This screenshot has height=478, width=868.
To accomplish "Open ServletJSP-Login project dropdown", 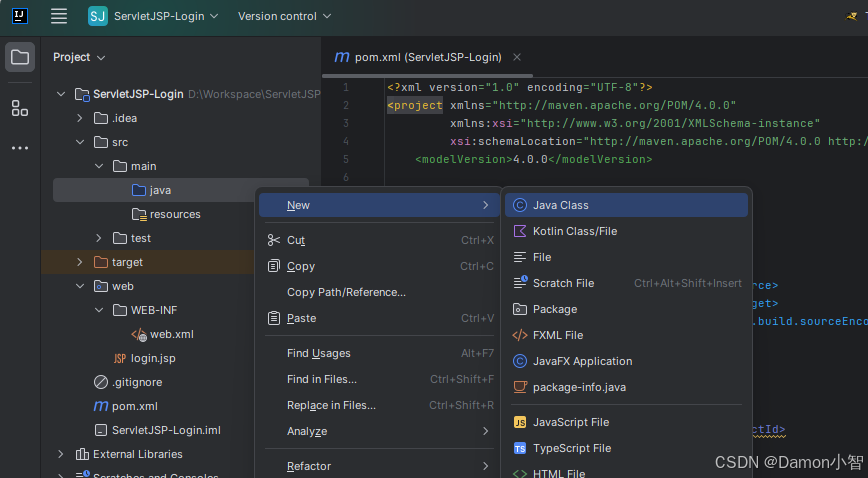I will coord(153,16).
